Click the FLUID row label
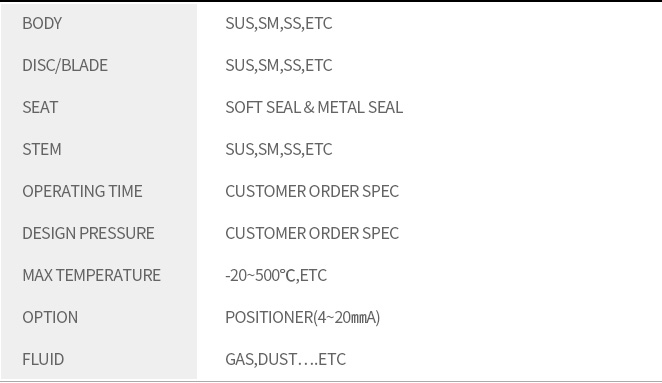Image resolution: width=662 pixels, height=383 pixels. click(x=43, y=359)
